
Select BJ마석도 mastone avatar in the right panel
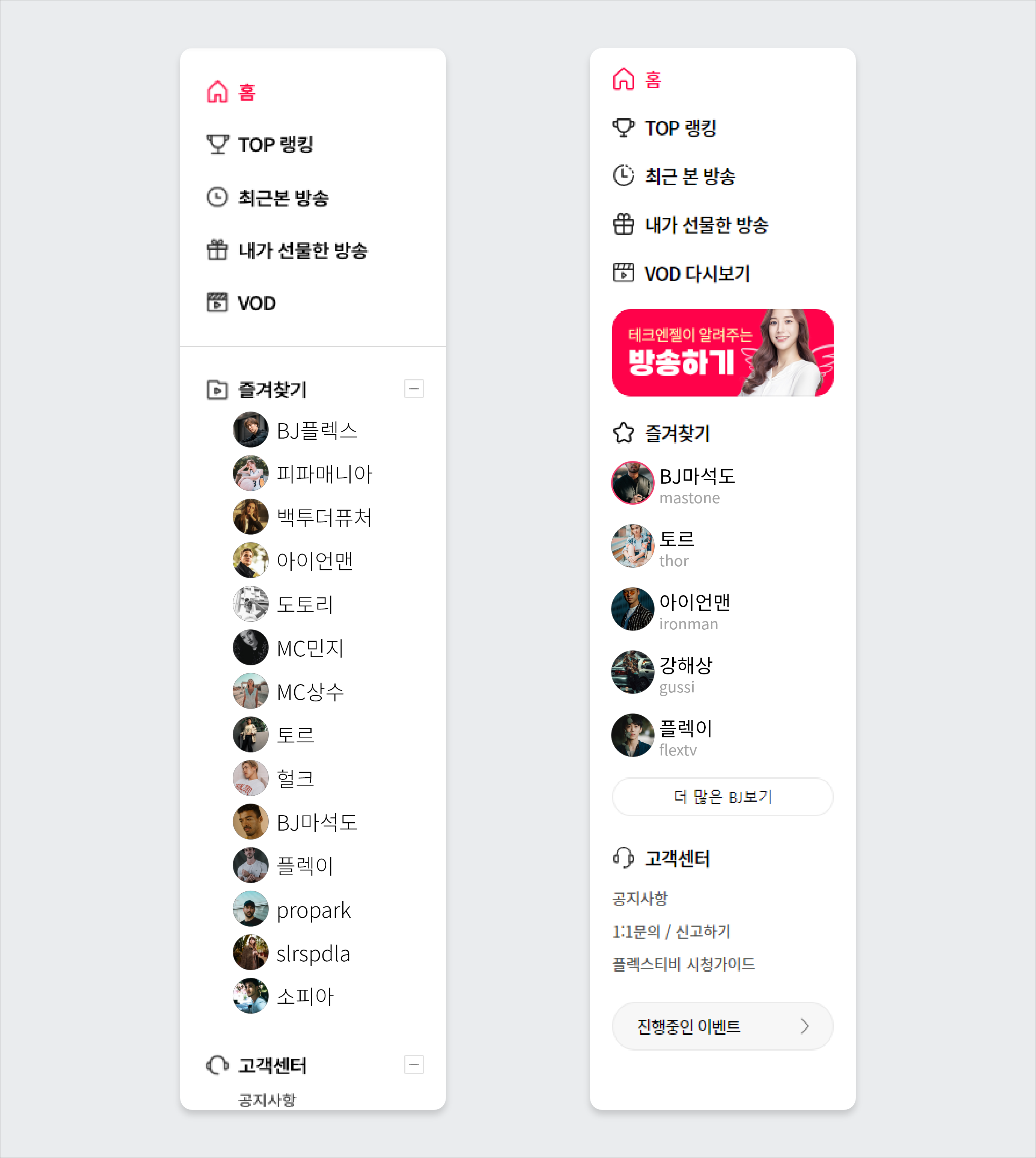(x=632, y=483)
